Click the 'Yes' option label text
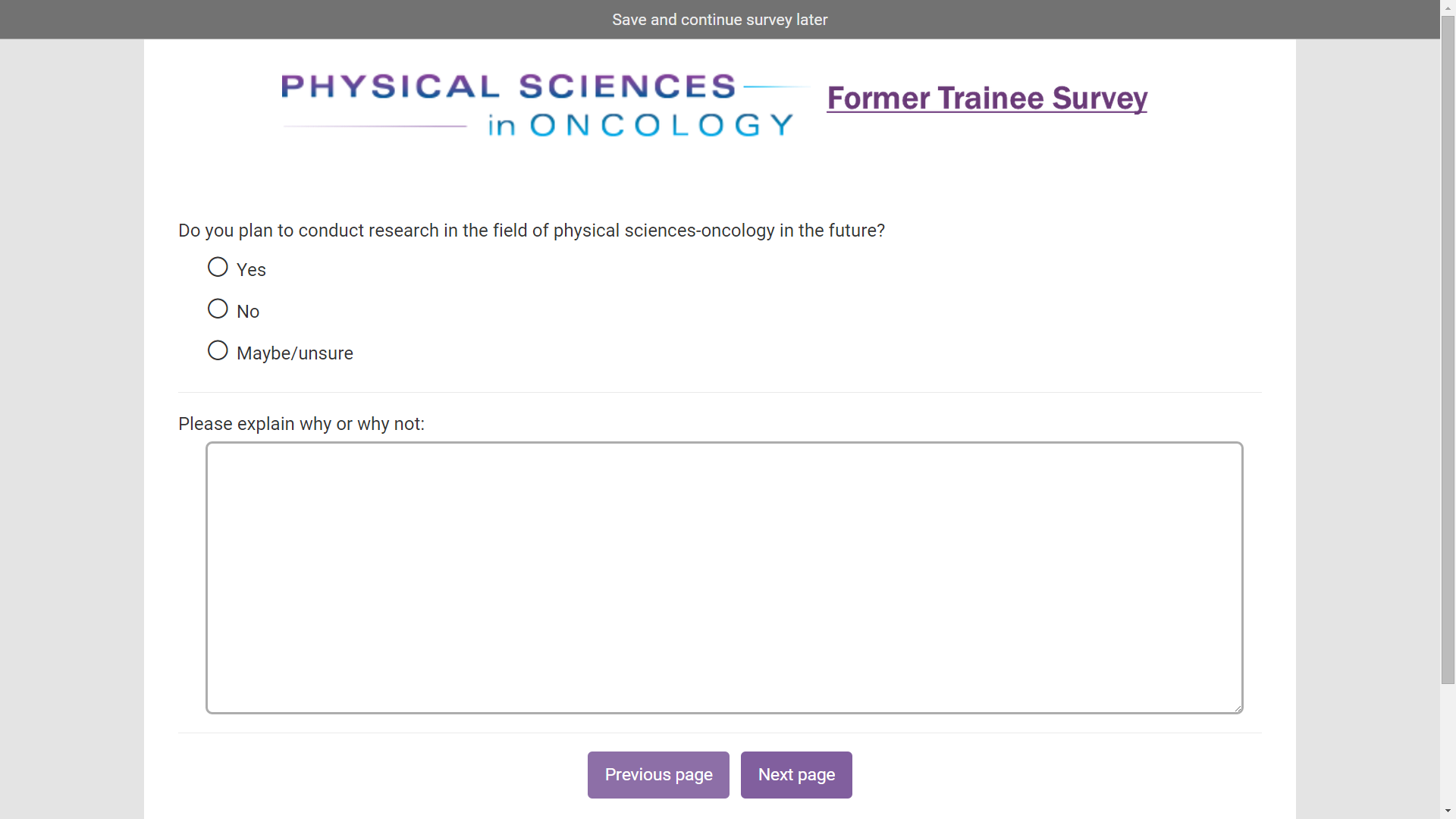1456x819 pixels. click(x=251, y=270)
